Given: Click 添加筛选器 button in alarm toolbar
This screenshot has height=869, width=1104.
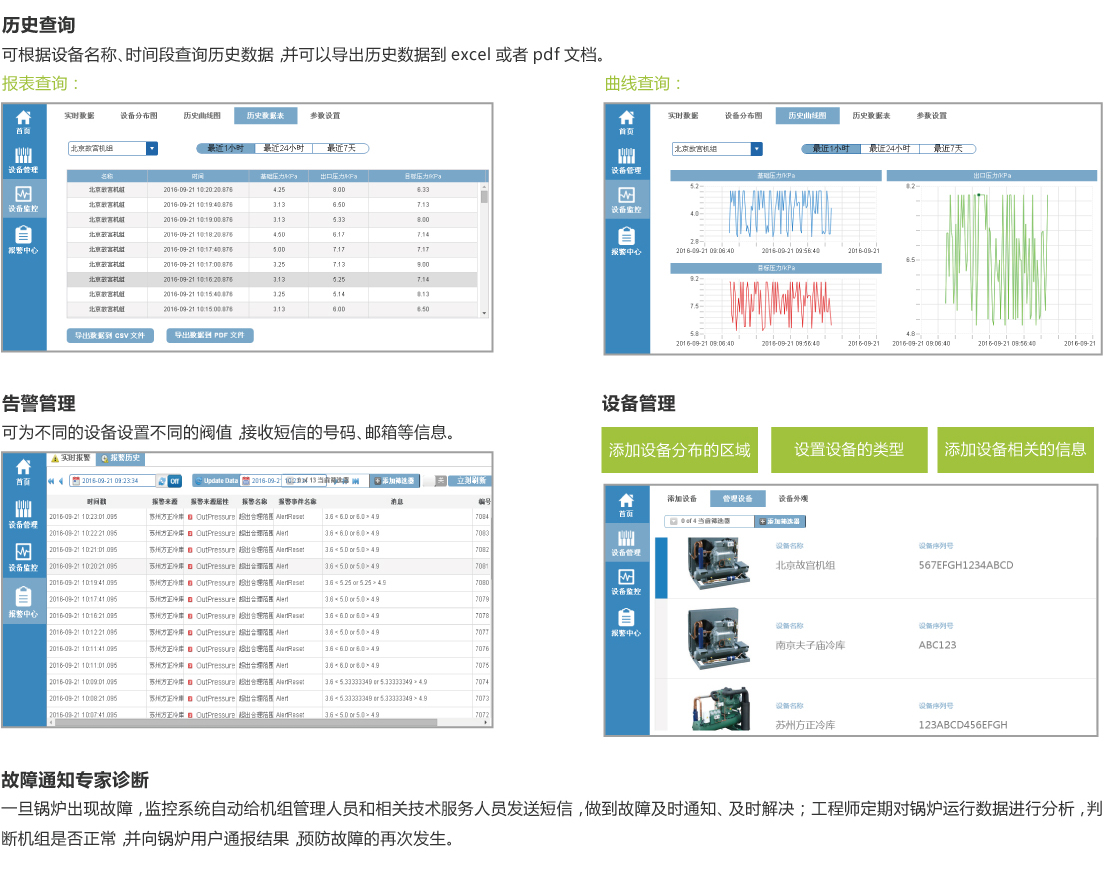Looking at the screenshot, I should [x=394, y=481].
